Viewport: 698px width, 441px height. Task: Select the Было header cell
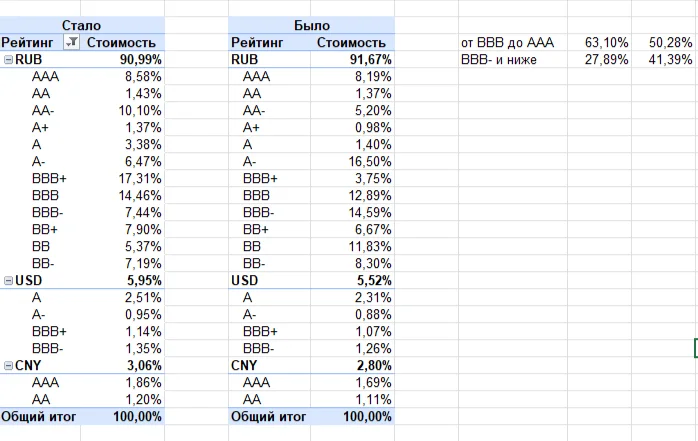(x=311, y=25)
